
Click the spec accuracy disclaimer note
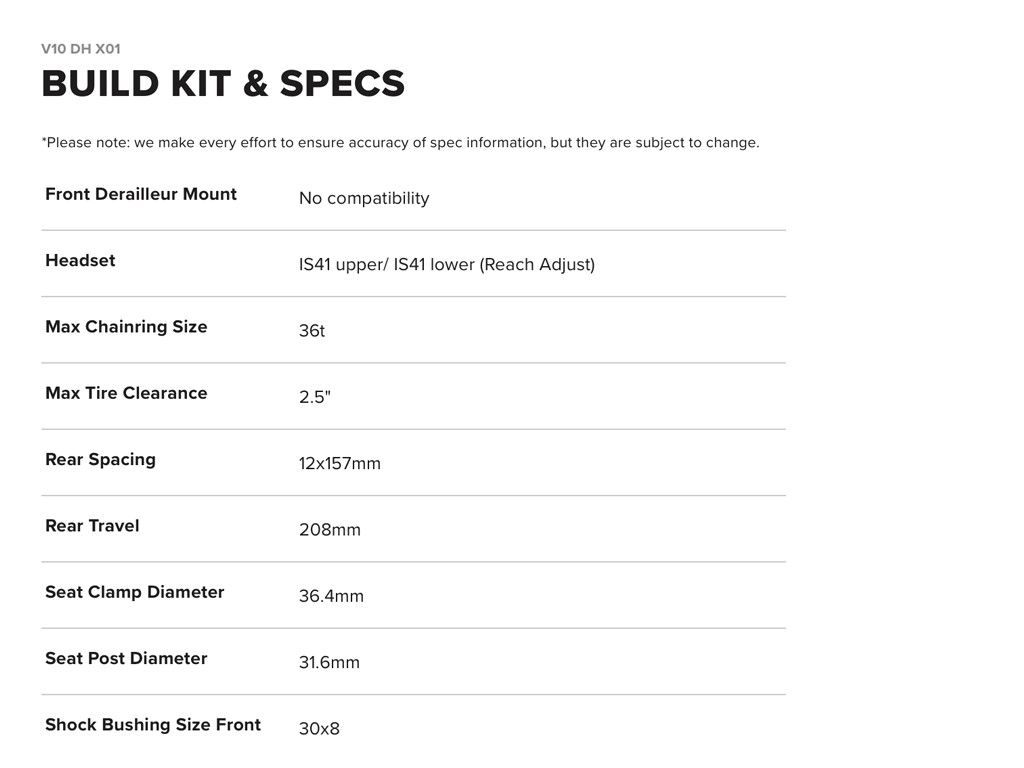point(400,143)
